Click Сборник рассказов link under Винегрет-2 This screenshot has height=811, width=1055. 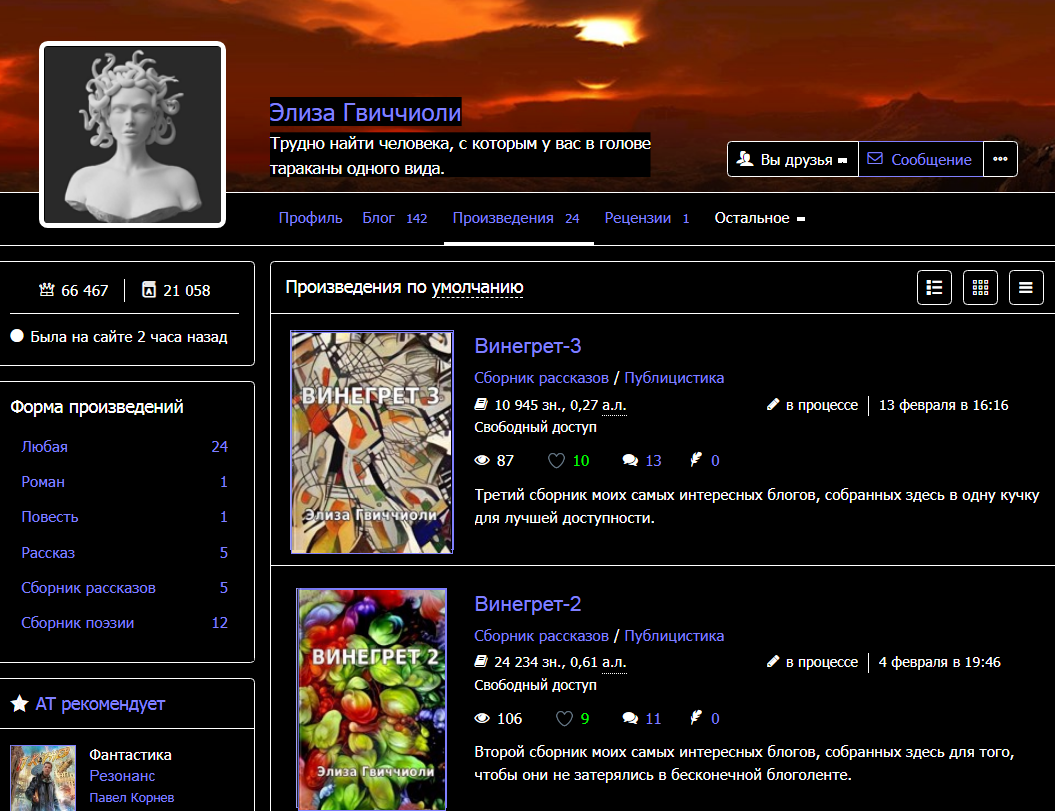(x=541, y=636)
